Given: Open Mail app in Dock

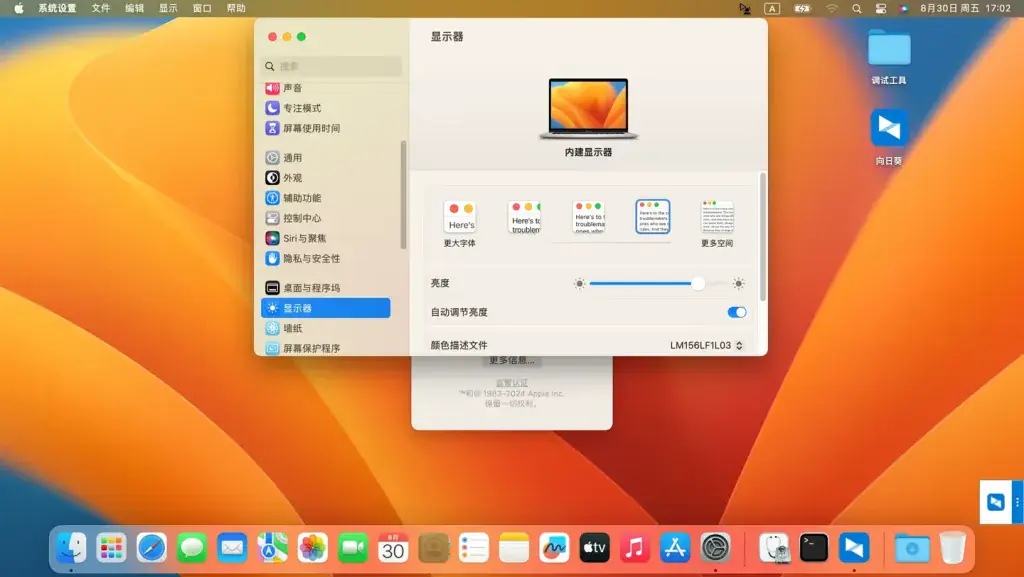Looking at the screenshot, I should 232,547.
